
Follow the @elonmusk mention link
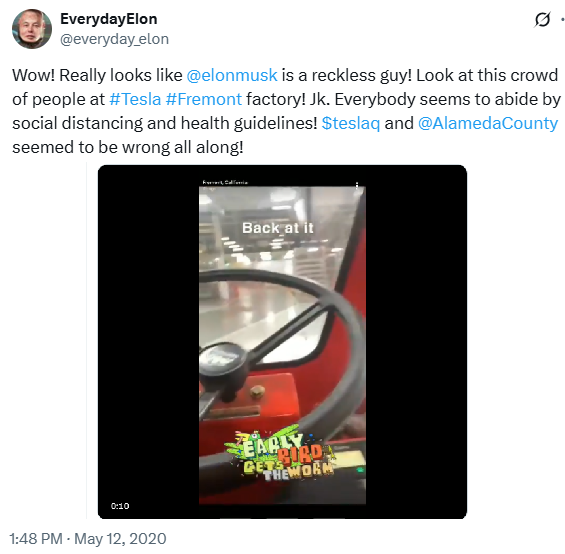point(232,75)
